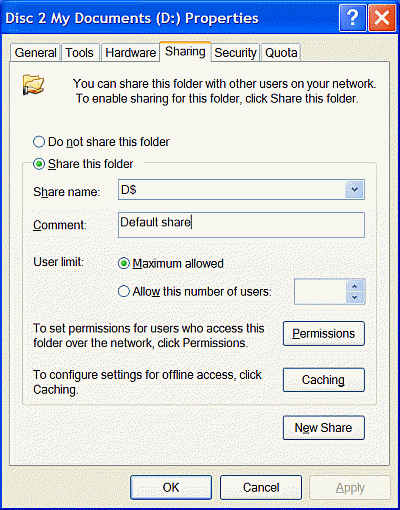Switch to the Tools tab

79,53
